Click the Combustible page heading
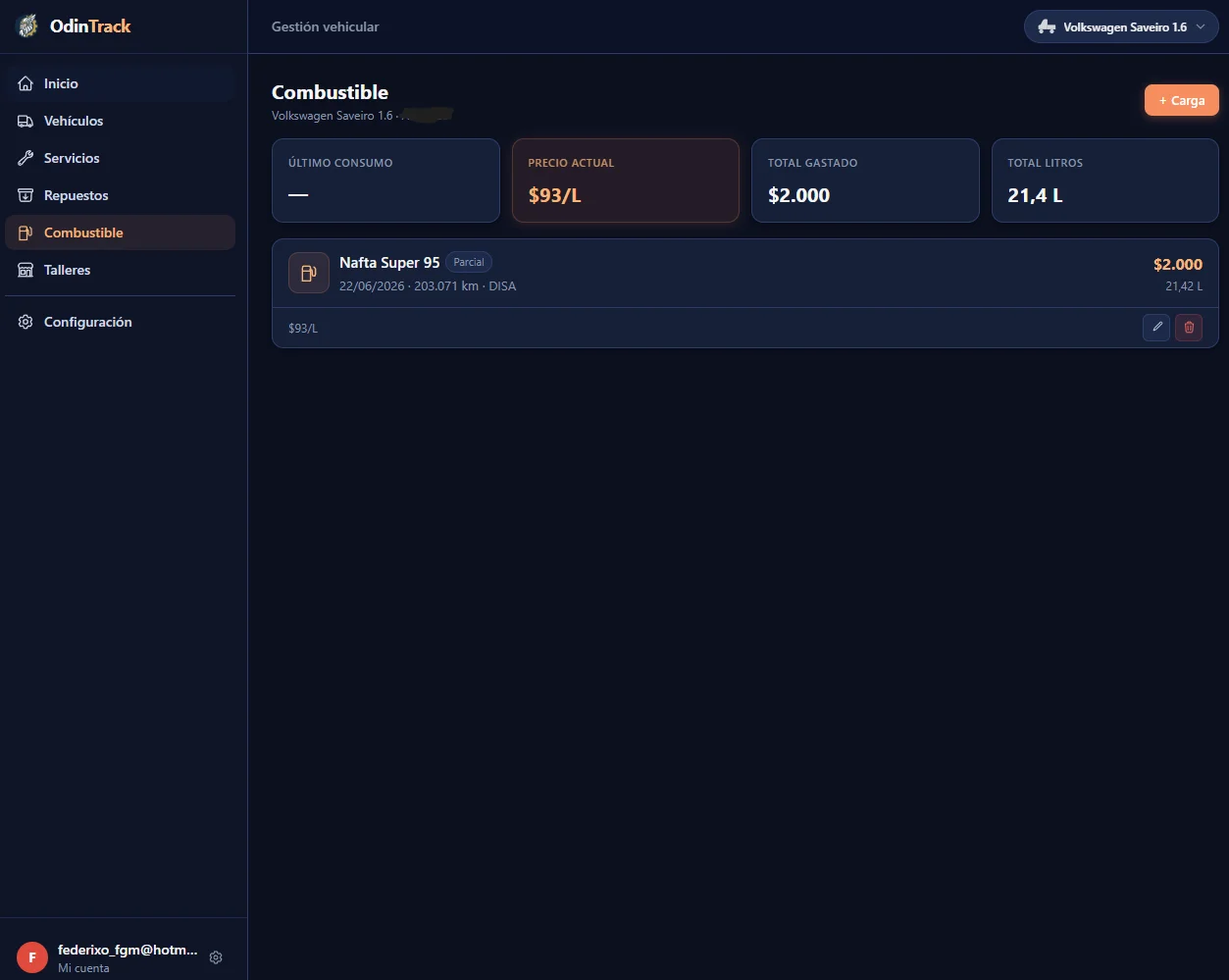The height and width of the screenshot is (980, 1229). [x=330, y=92]
